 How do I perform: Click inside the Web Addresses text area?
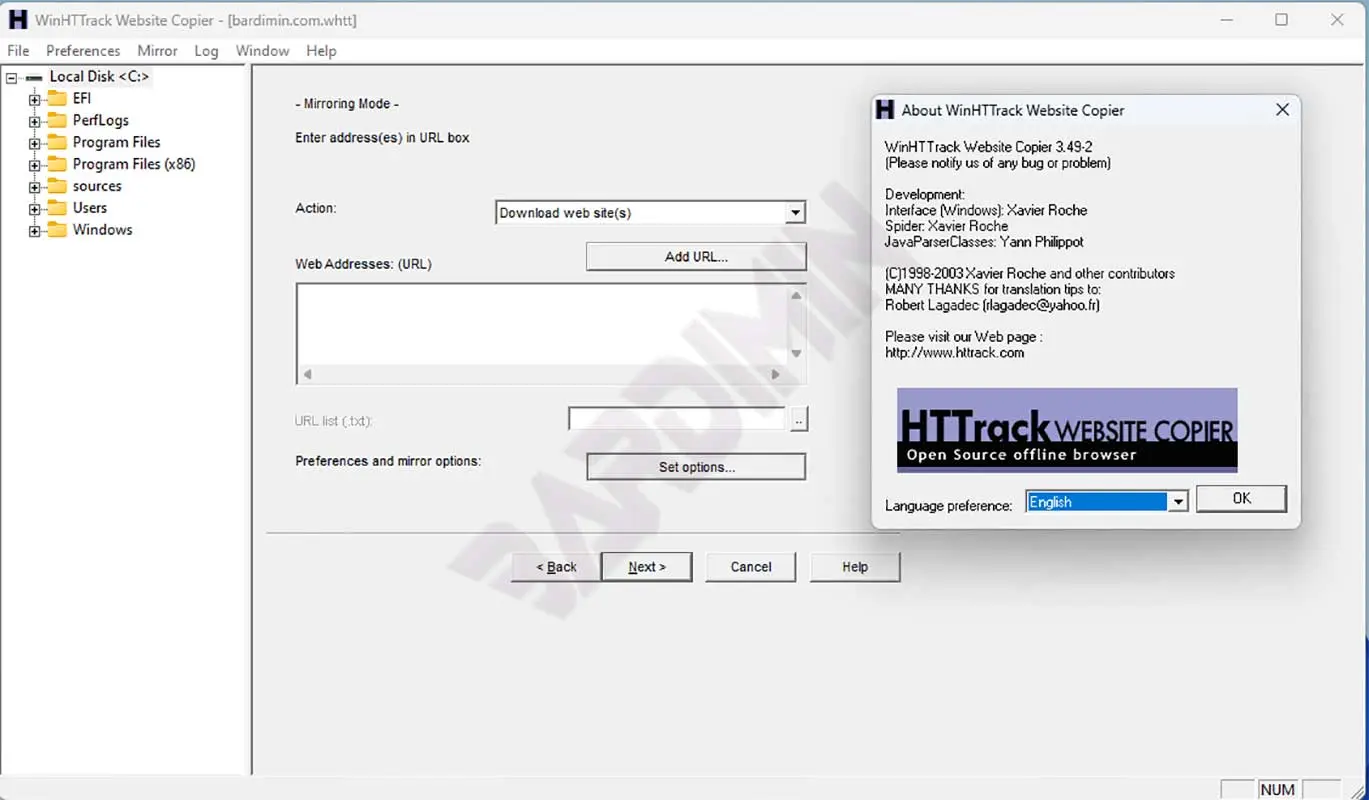[540, 325]
